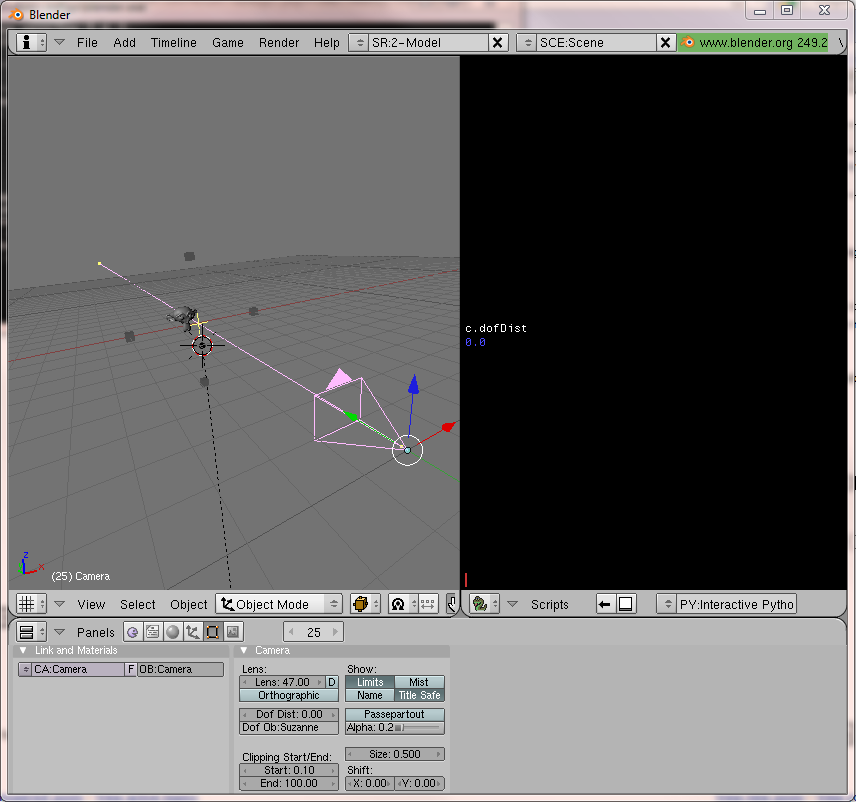Select the Suzanne monkey mesh in viewport

coord(182,318)
